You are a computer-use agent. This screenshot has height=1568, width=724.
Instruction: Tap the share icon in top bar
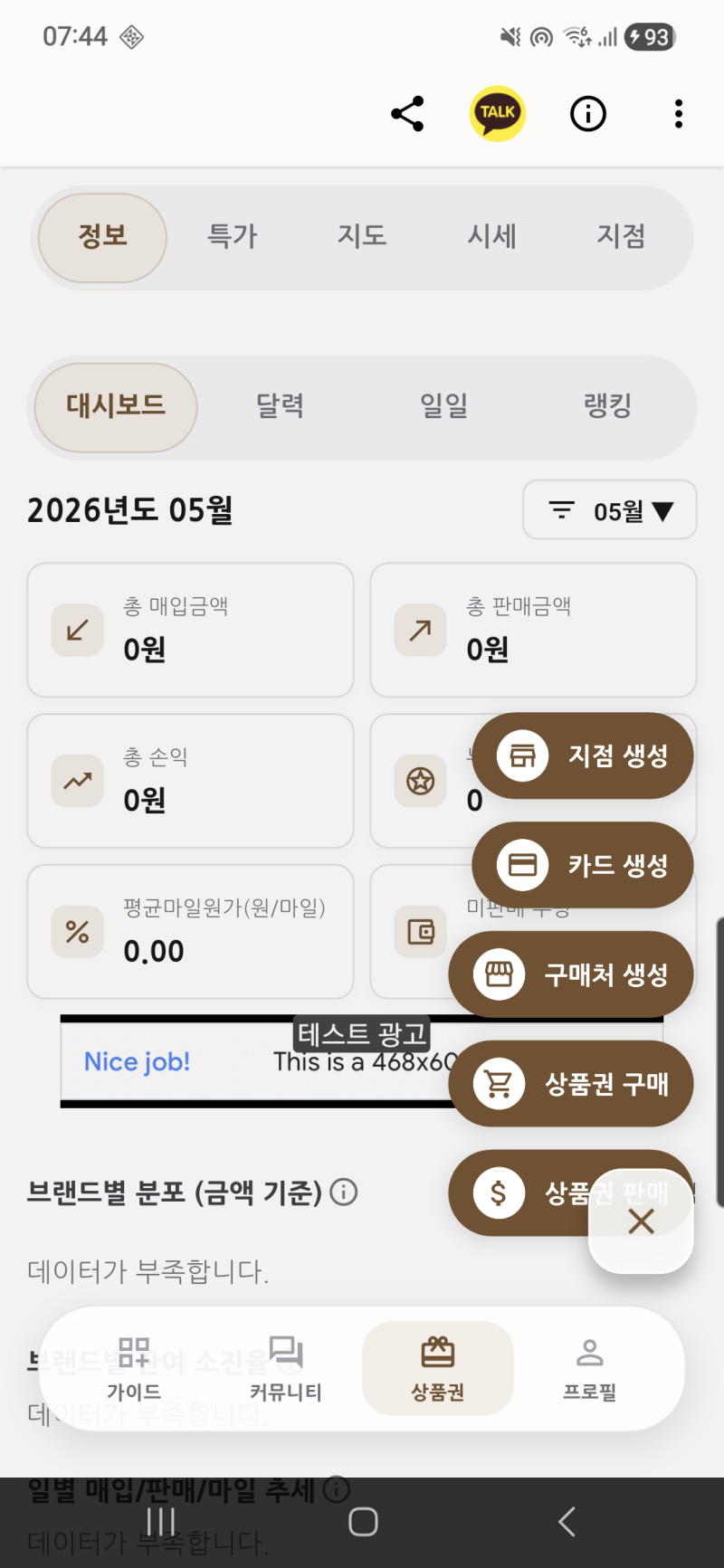[x=407, y=114]
